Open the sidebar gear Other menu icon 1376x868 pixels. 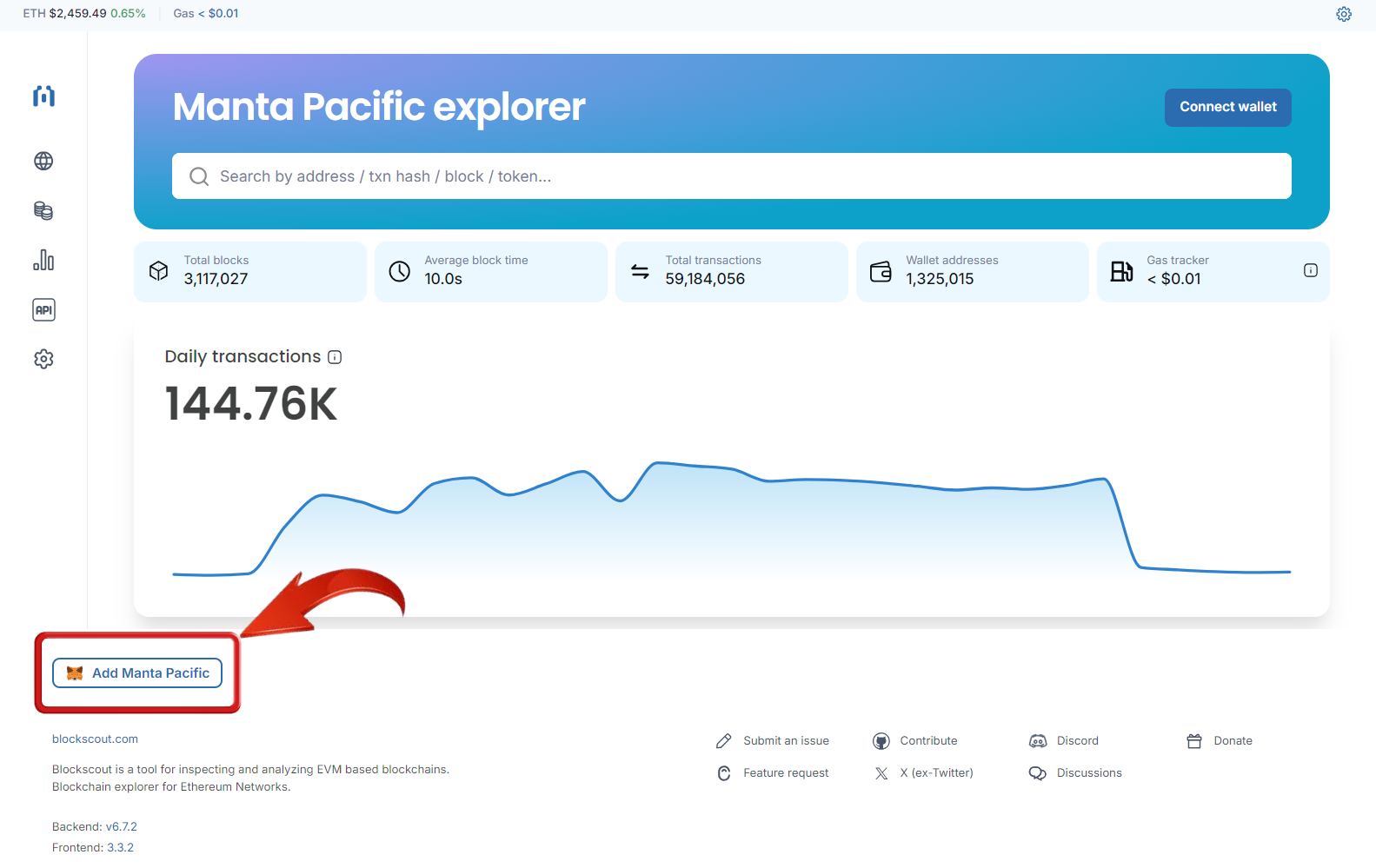[43, 359]
